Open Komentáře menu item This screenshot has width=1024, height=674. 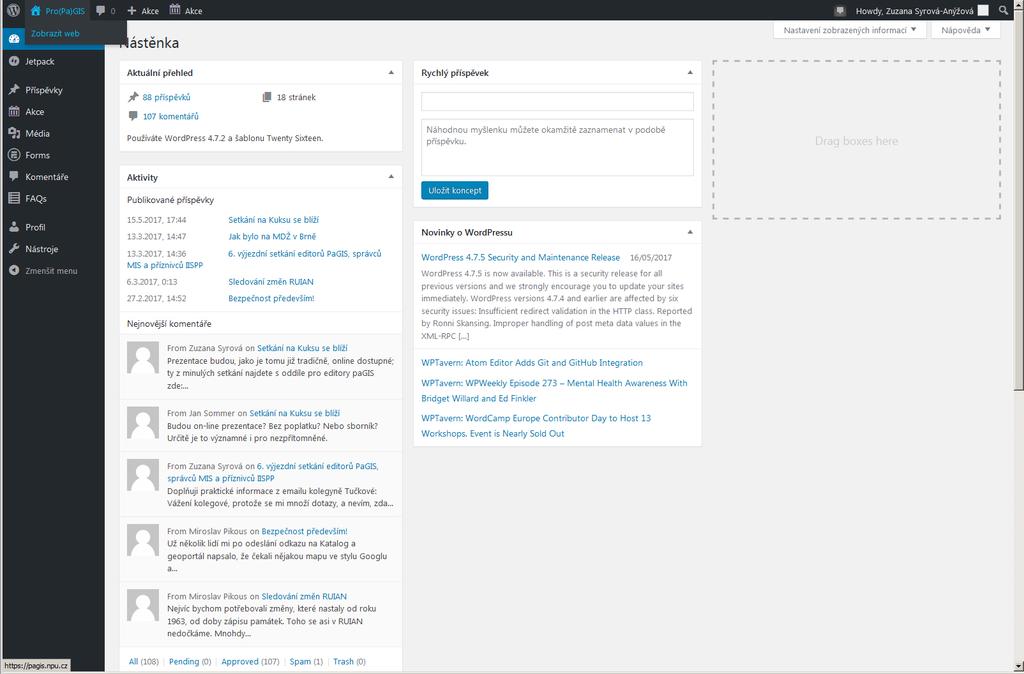click(x=46, y=176)
